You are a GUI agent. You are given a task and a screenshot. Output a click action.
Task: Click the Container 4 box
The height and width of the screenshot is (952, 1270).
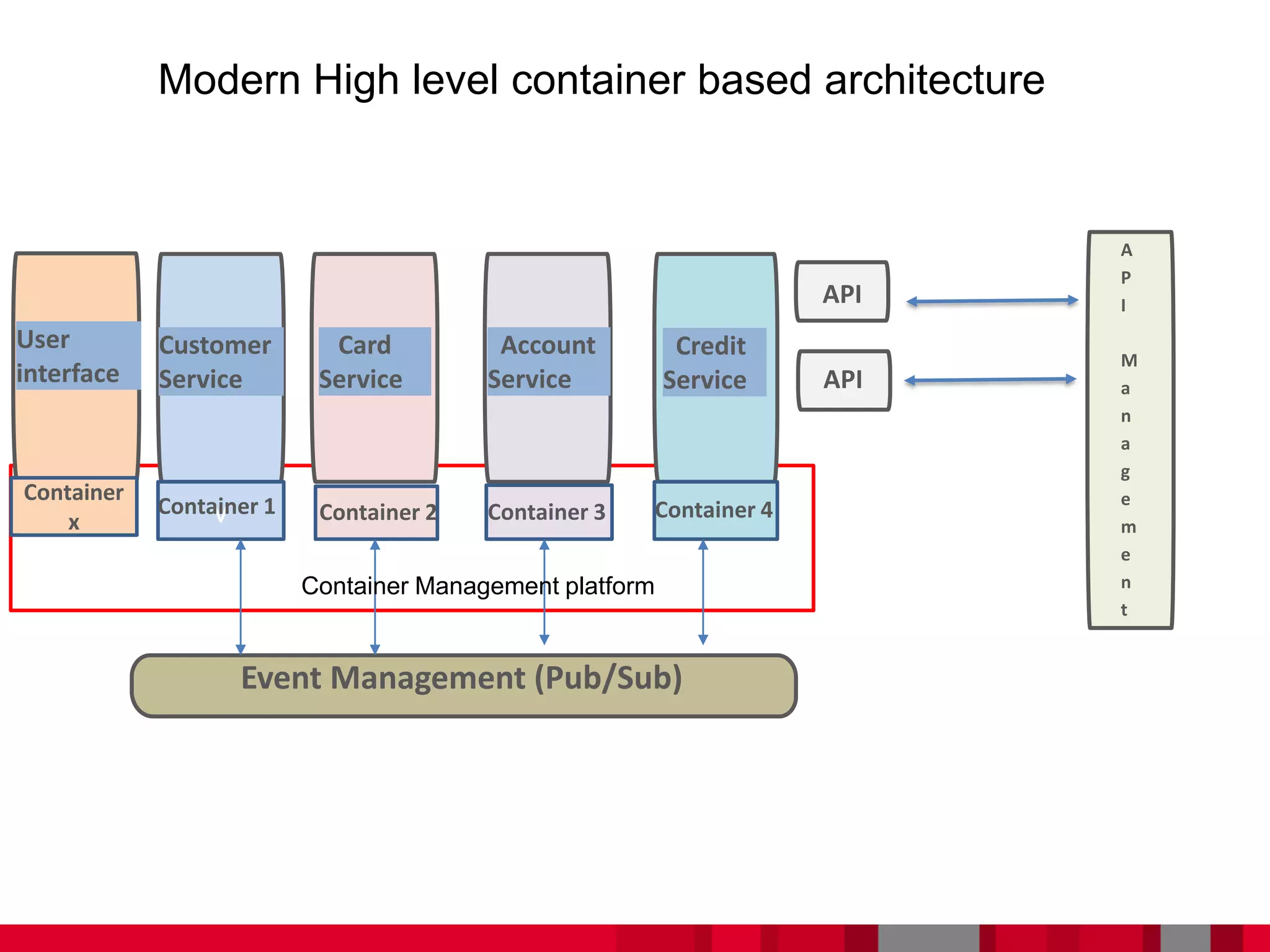click(x=715, y=511)
